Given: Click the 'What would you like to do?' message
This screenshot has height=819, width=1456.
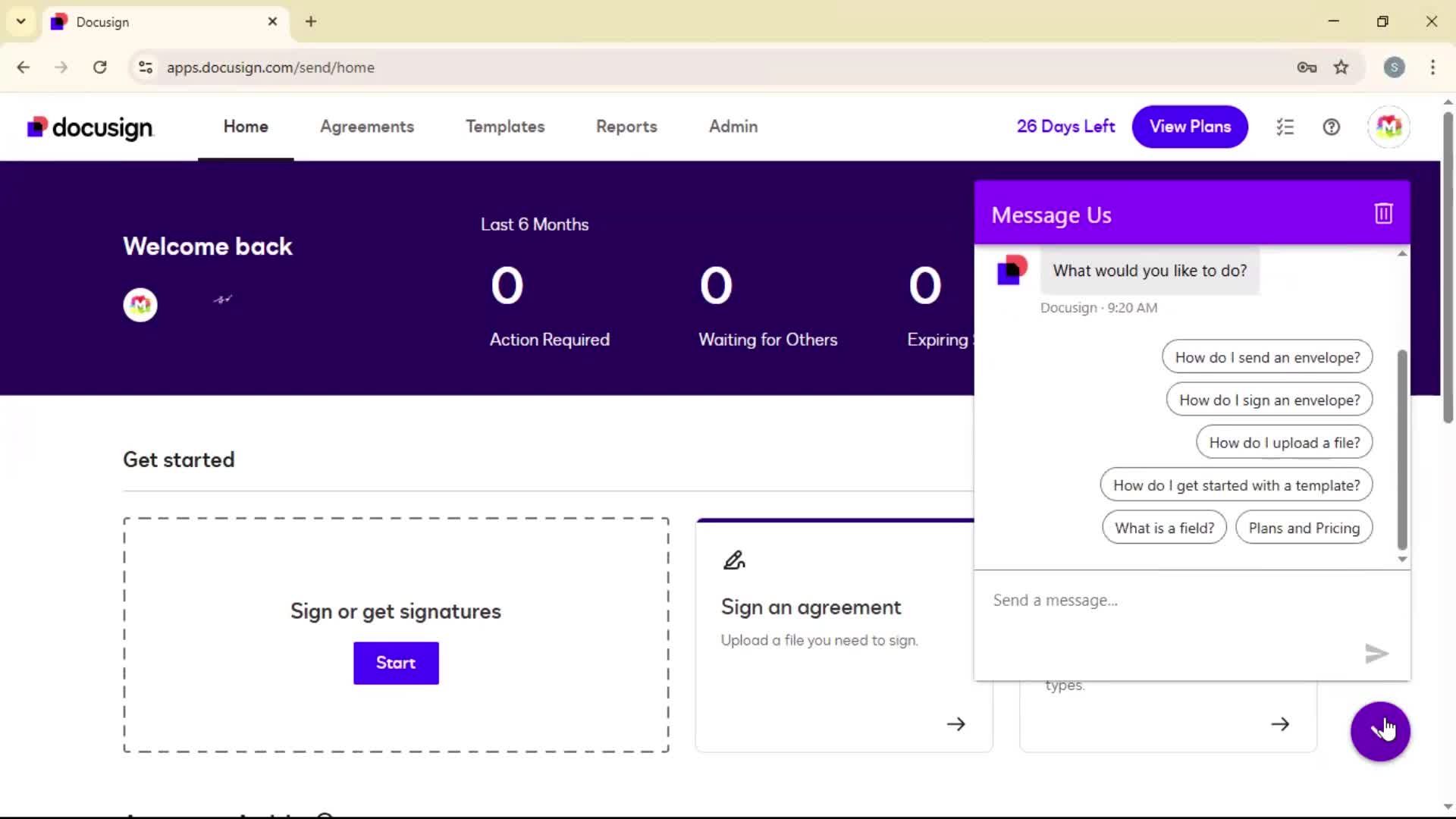Looking at the screenshot, I should click(x=1149, y=271).
